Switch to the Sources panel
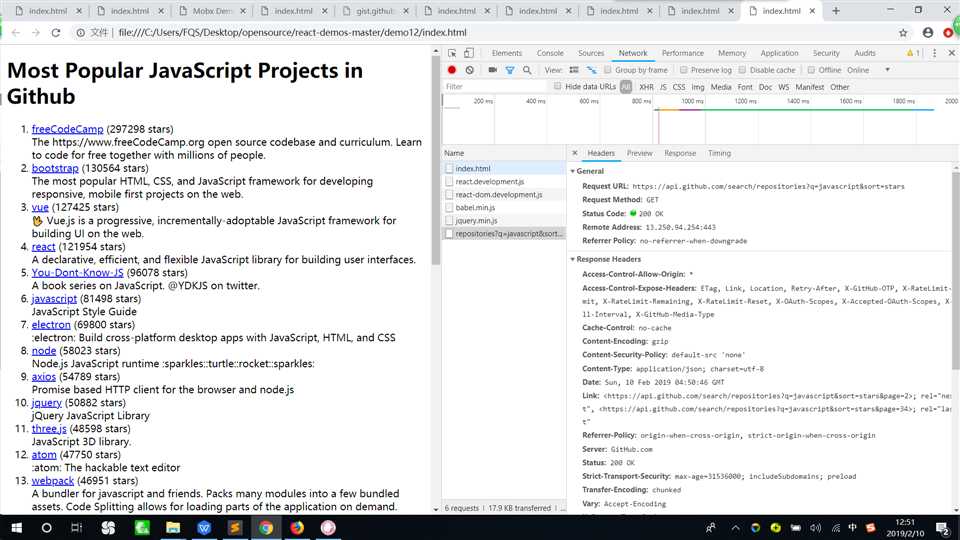 pos(591,53)
